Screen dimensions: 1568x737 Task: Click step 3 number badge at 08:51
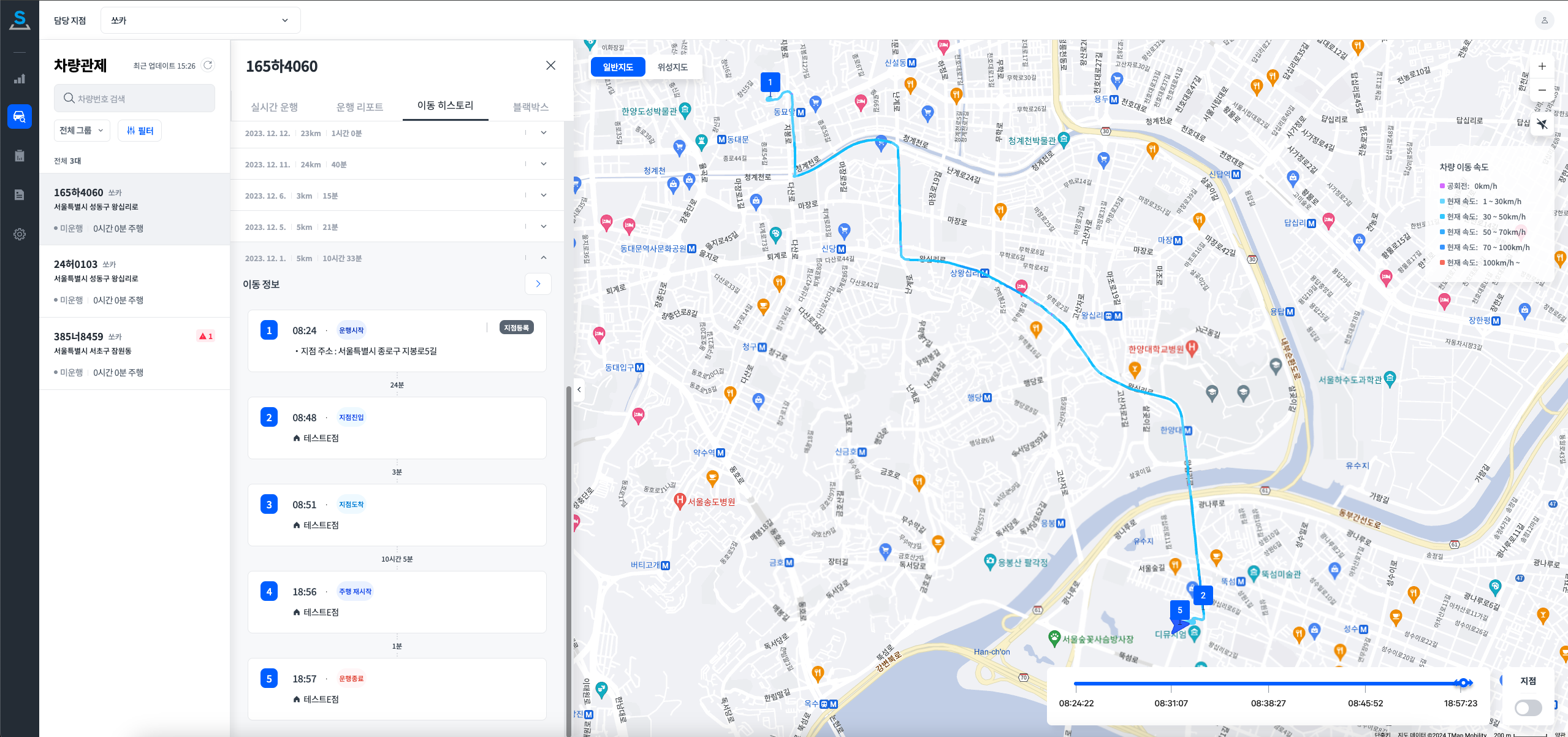point(269,505)
